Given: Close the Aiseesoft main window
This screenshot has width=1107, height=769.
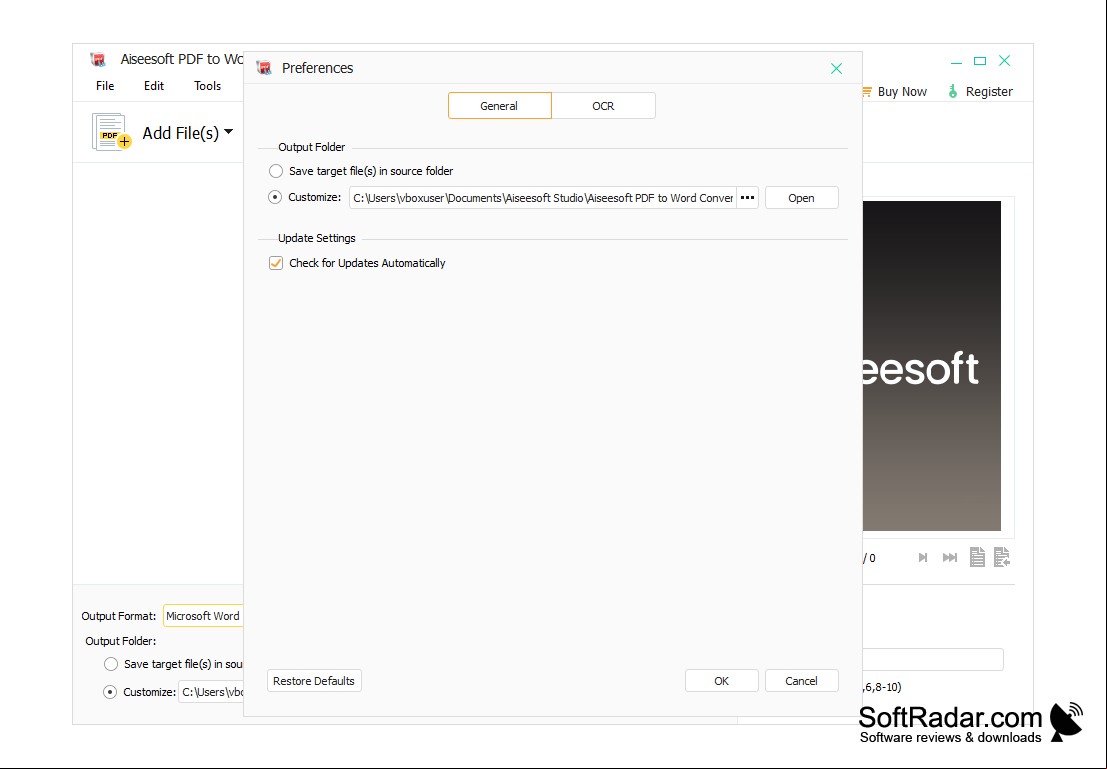Looking at the screenshot, I should click(x=1005, y=61).
